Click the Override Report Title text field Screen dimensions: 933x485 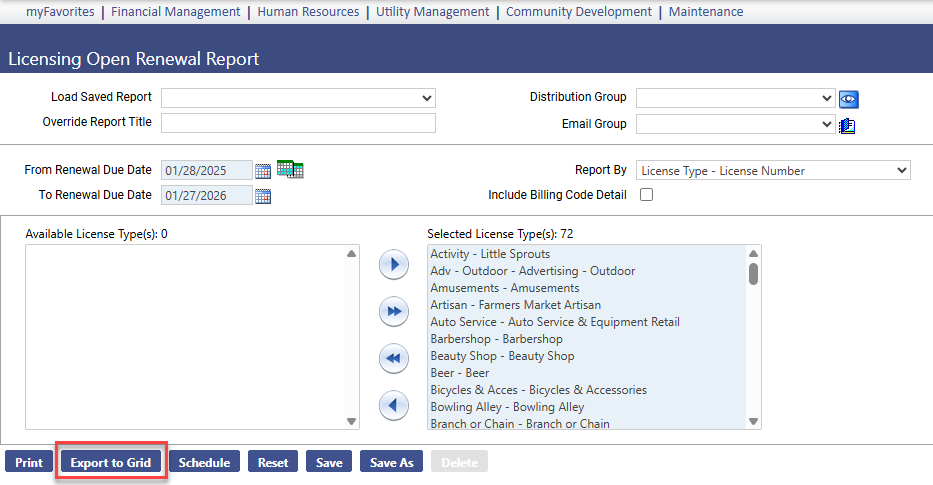pyautogui.click(x=298, y=123)
